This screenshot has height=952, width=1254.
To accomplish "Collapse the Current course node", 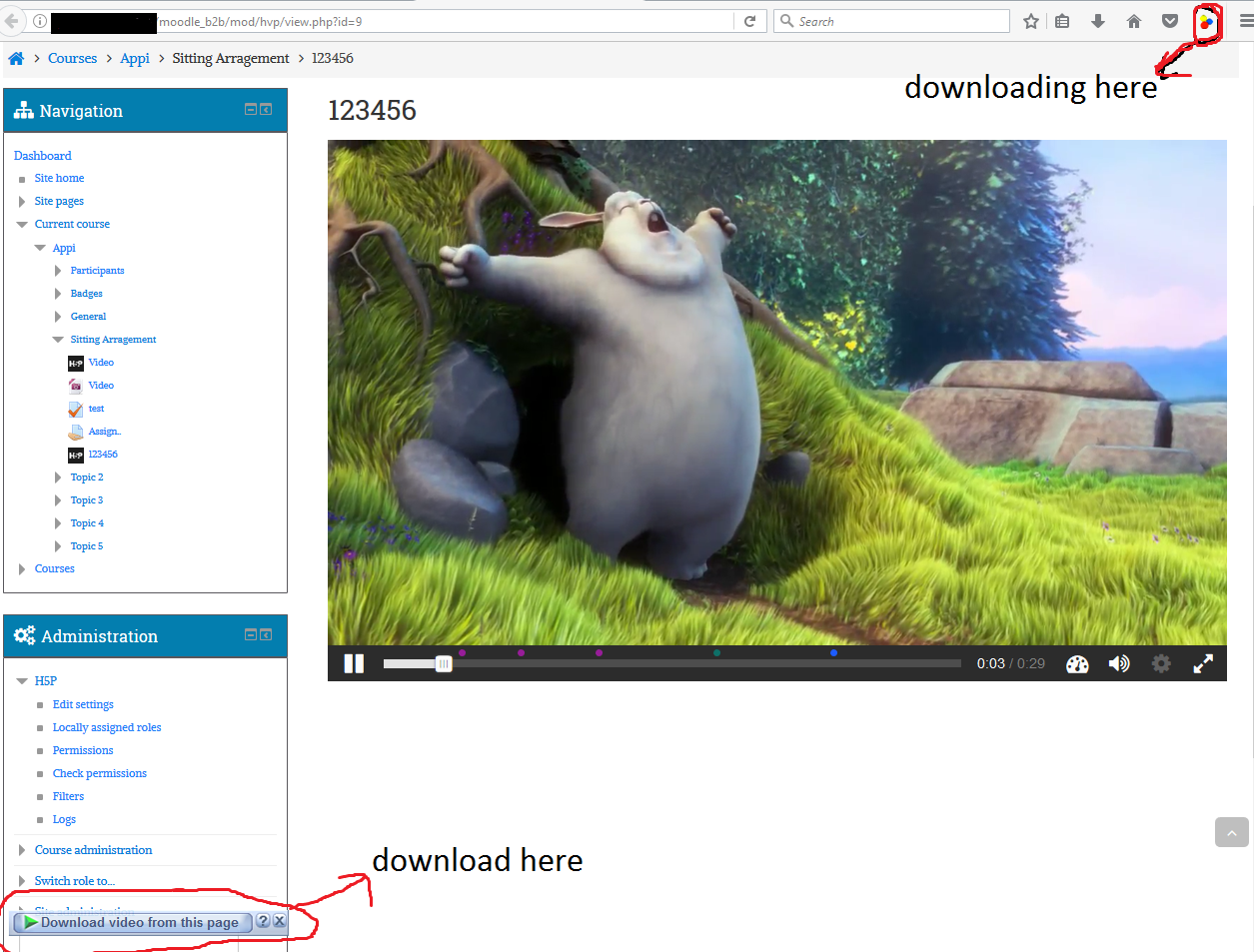I will coord(22,225).
